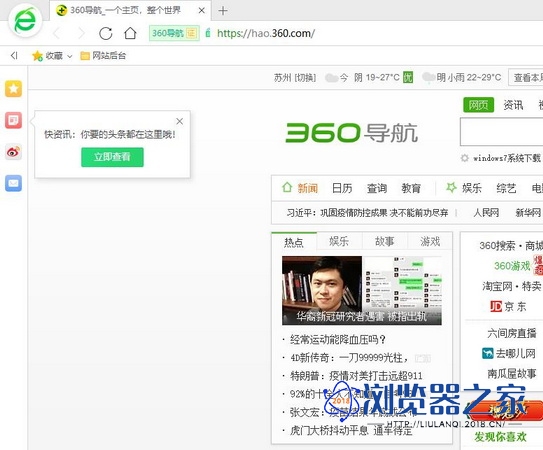This screenshot has height=450, width=543.
Task: Open 虎门大桥抖动平息 article
Action: [x=351, y=431]
